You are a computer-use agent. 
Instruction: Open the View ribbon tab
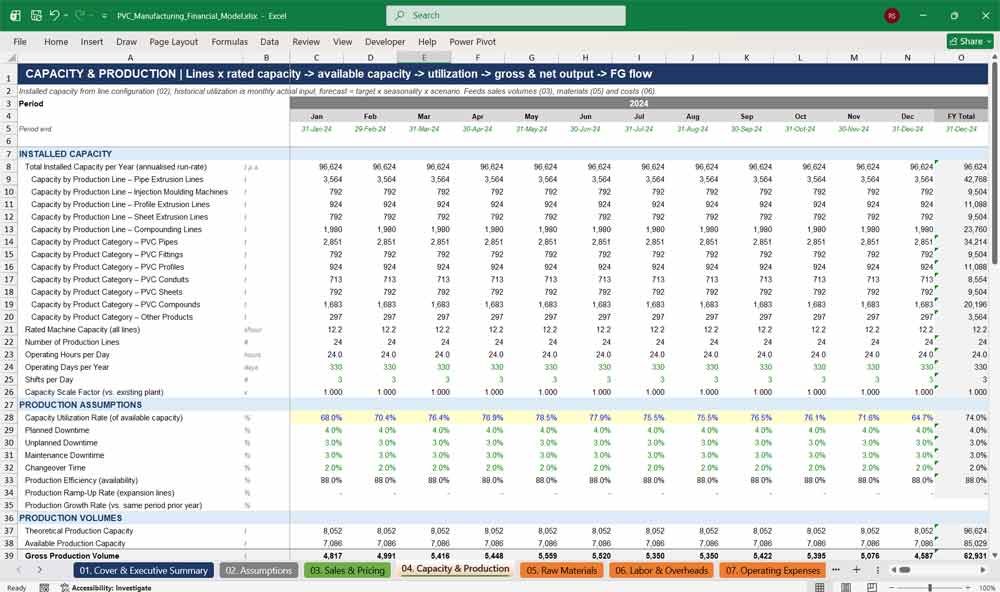click(342, 41)
